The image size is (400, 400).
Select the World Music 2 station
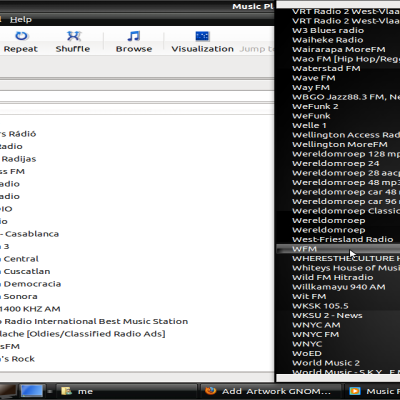pos(326,363)
